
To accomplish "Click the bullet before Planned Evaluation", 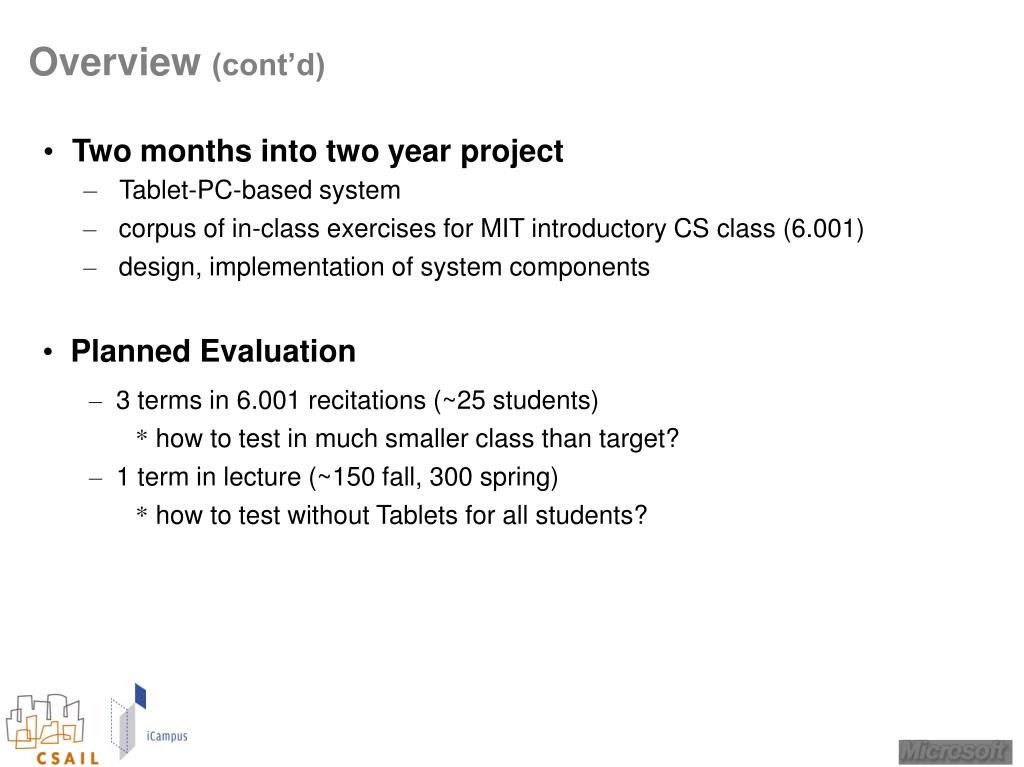I will pyautogui.click(x=48, y=352).
